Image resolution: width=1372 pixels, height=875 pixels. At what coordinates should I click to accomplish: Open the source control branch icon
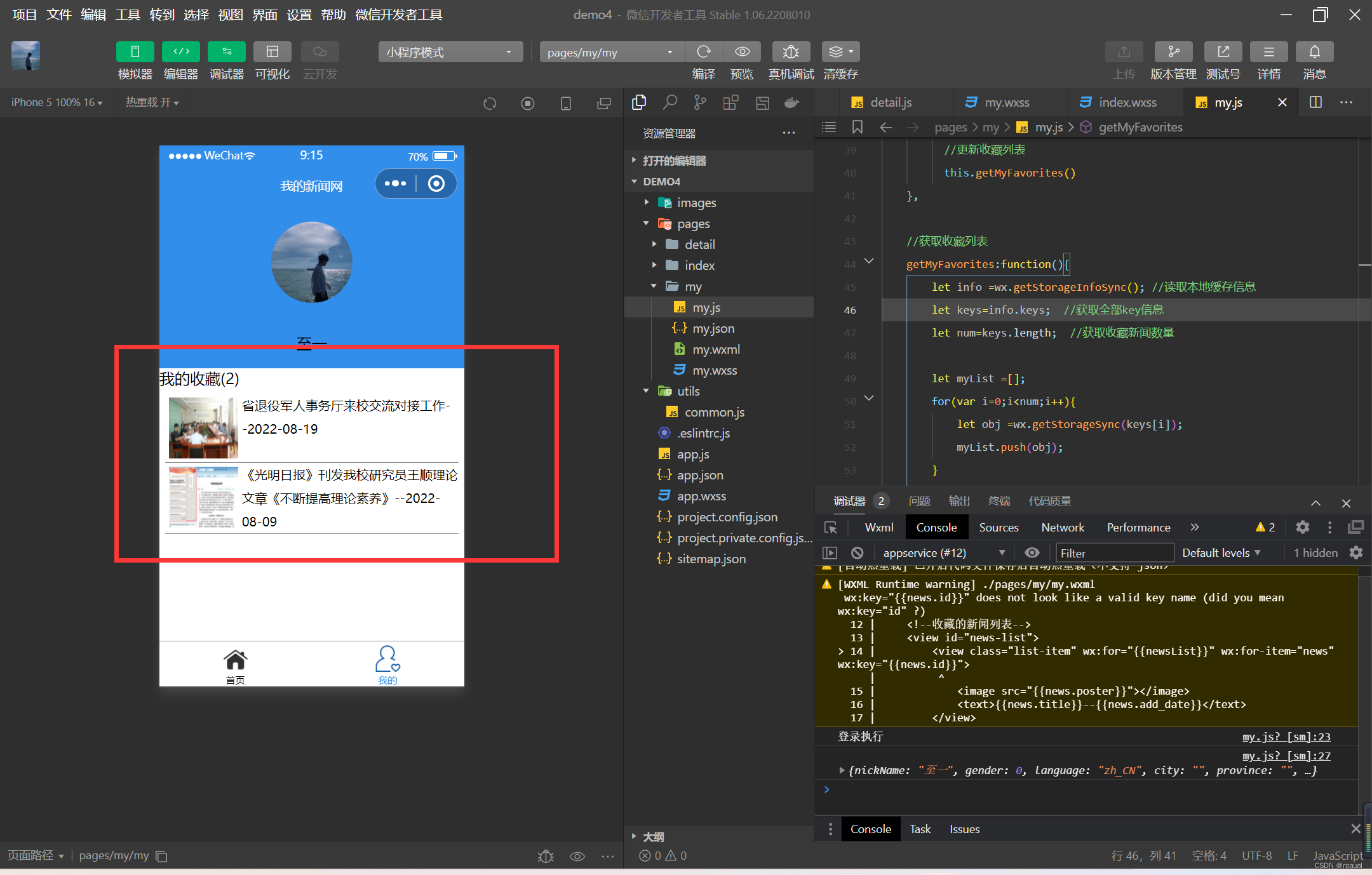pyautogui.click(x=700, y=102)
